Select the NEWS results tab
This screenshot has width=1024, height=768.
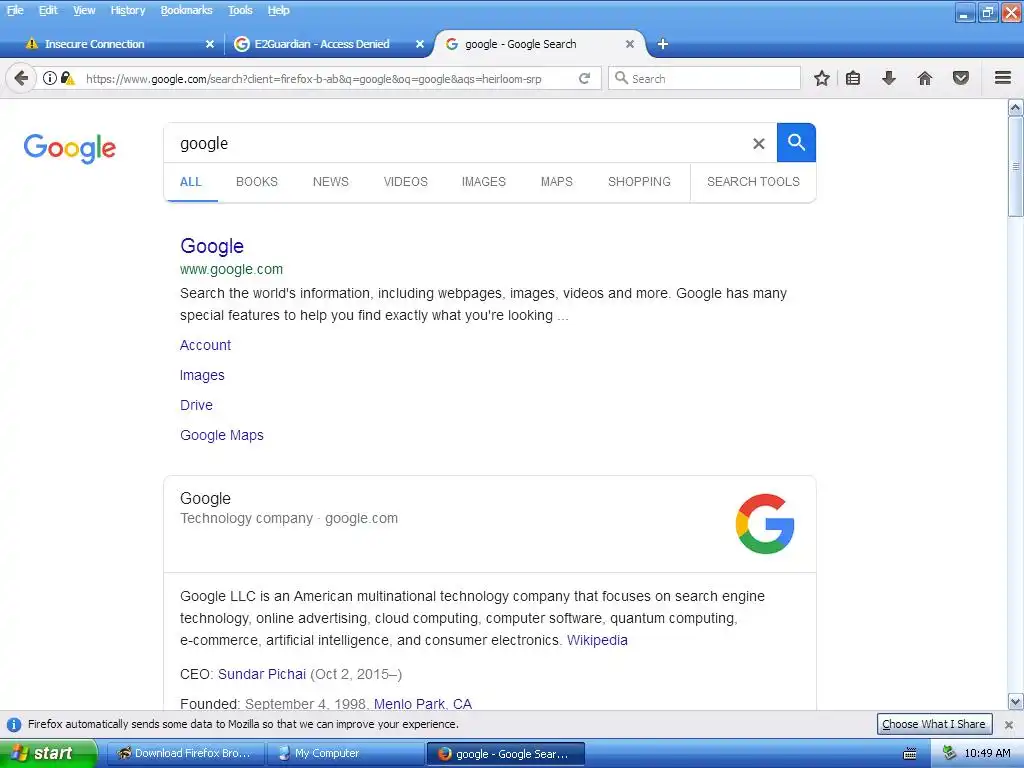pyautogui.click(x=330, y=182)
